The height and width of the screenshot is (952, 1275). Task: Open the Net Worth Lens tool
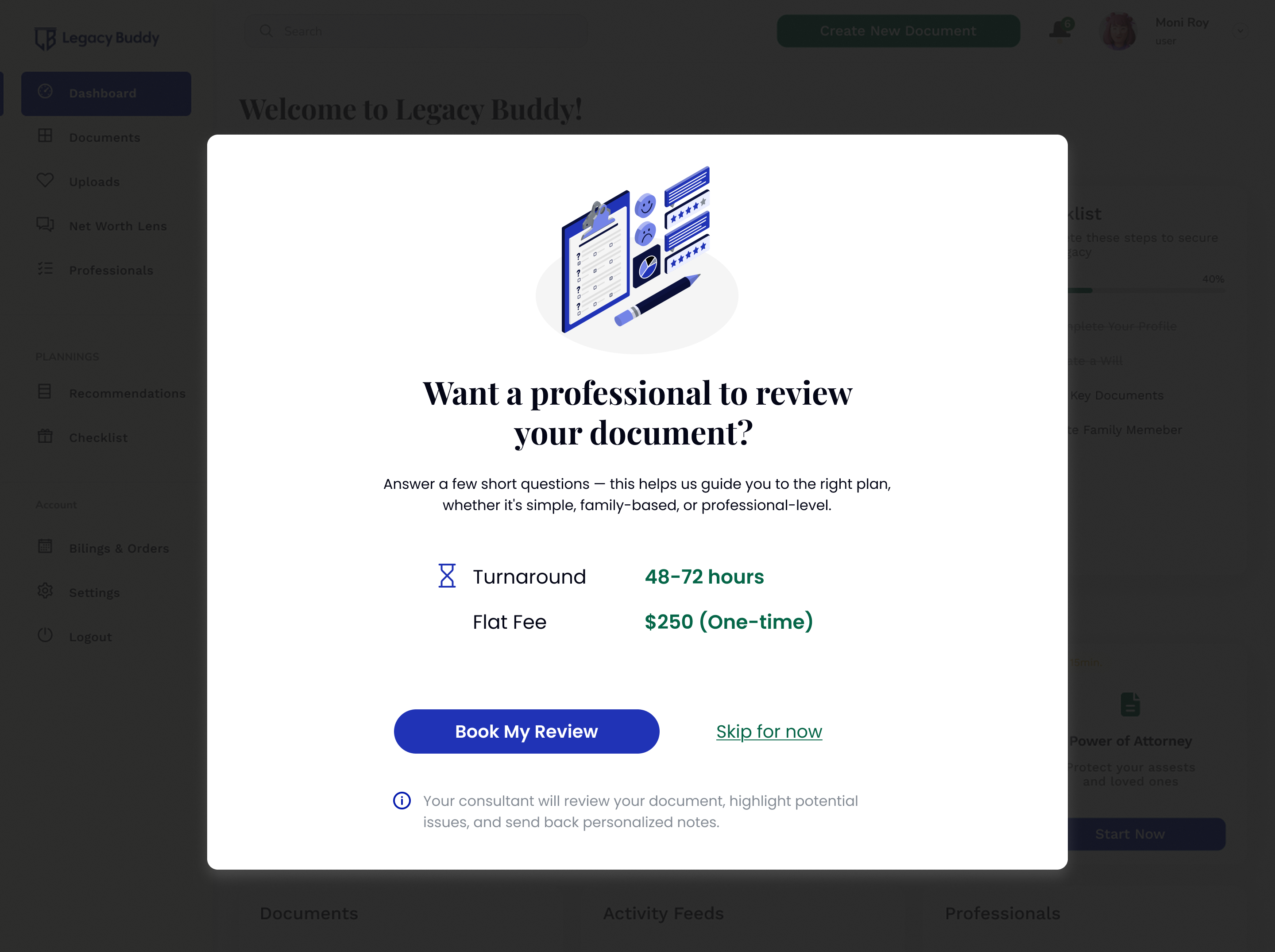click(x=46, y=225)
